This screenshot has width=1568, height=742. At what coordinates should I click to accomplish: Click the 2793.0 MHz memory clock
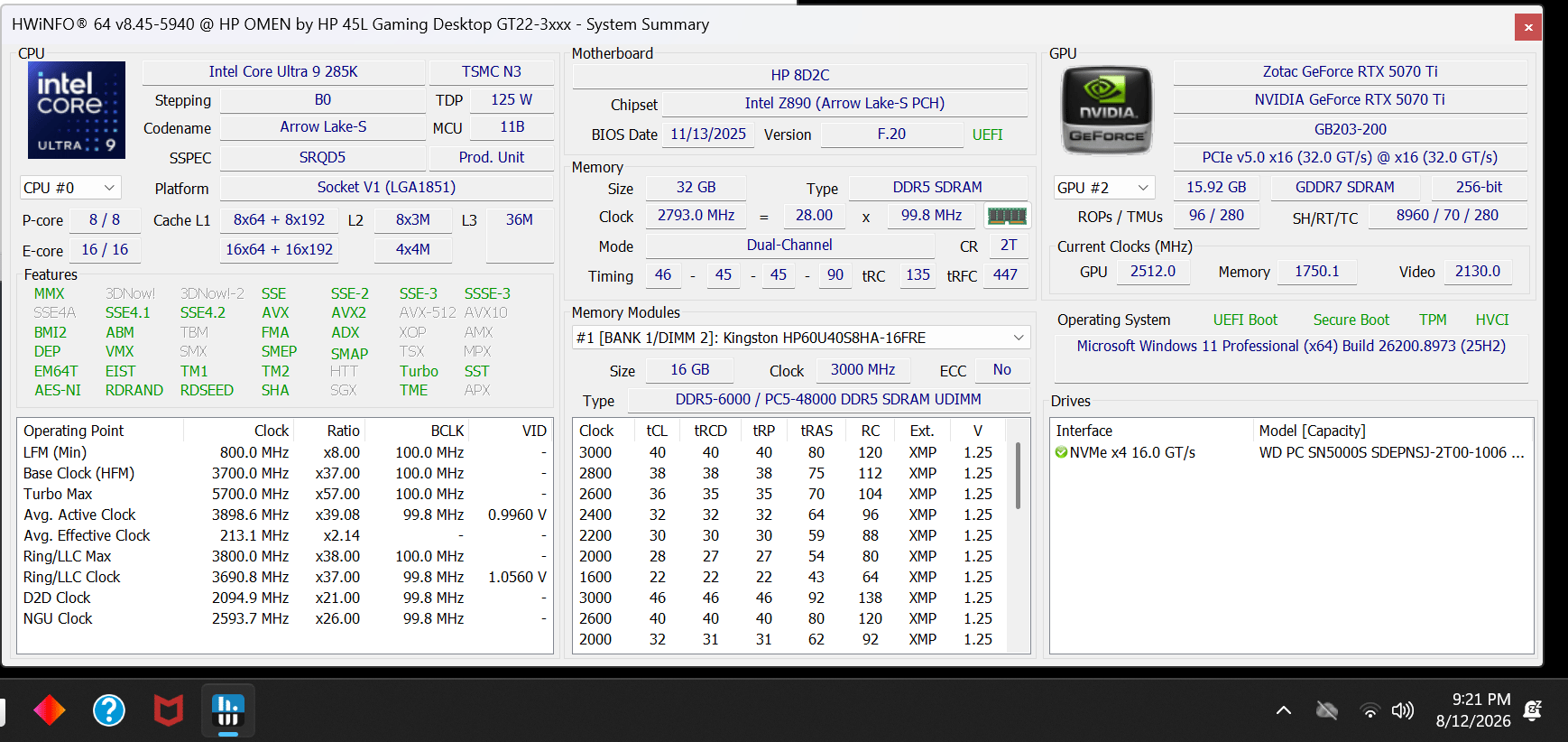point(696,215)
